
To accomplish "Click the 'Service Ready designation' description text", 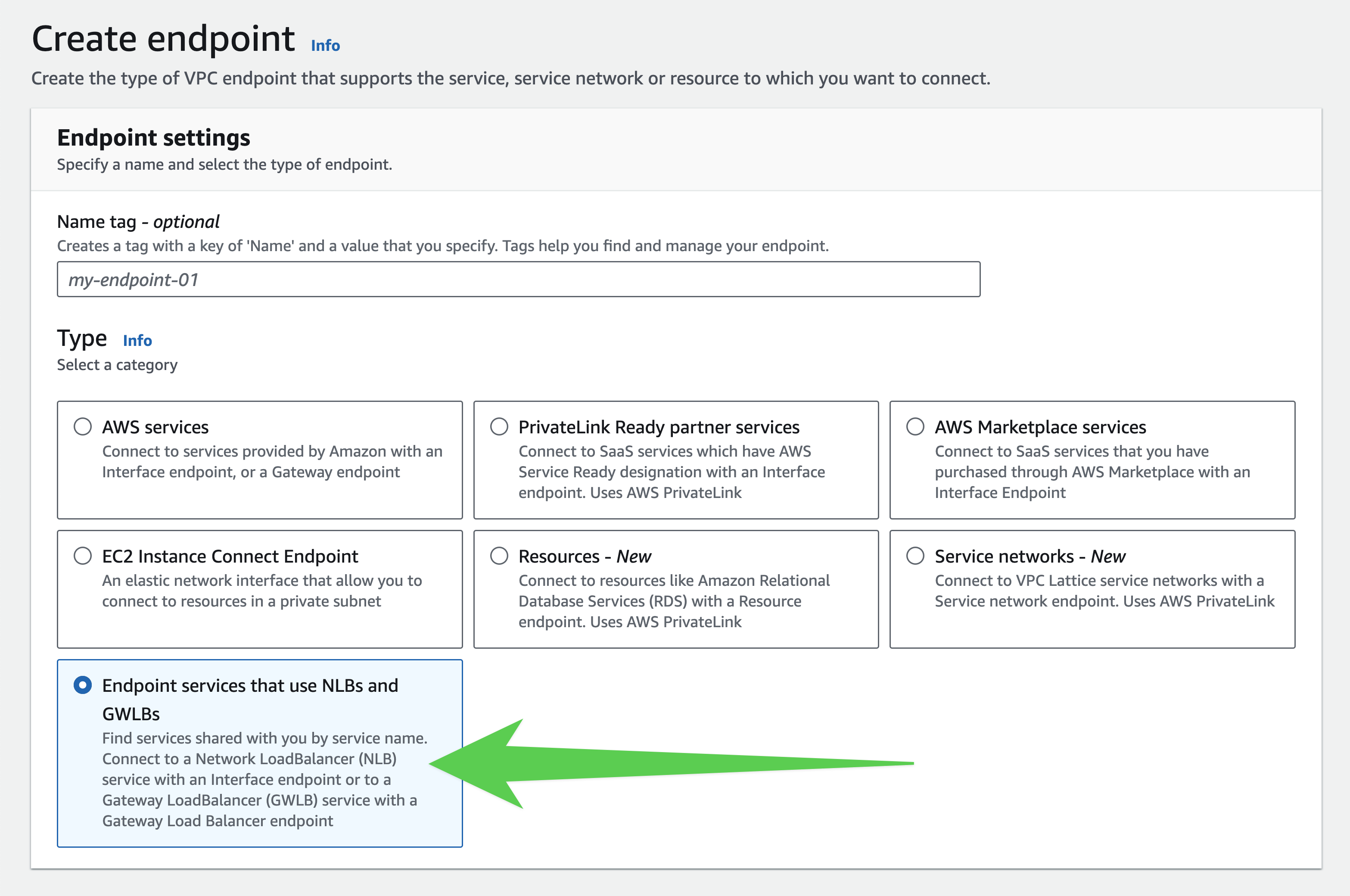I will 672,472.
